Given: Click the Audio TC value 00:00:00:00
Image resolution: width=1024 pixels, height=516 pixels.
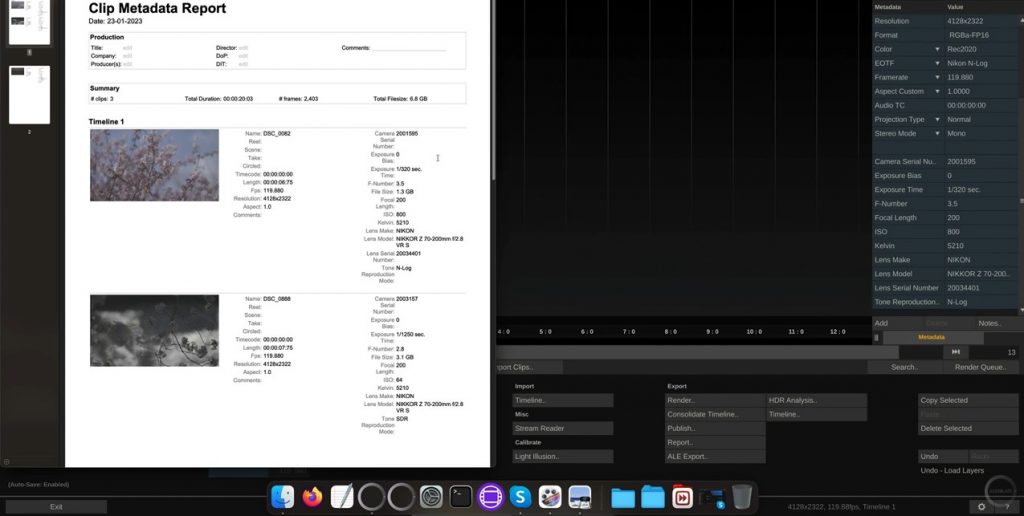Looking at the screenshot, I should click(x=966, y=105).
